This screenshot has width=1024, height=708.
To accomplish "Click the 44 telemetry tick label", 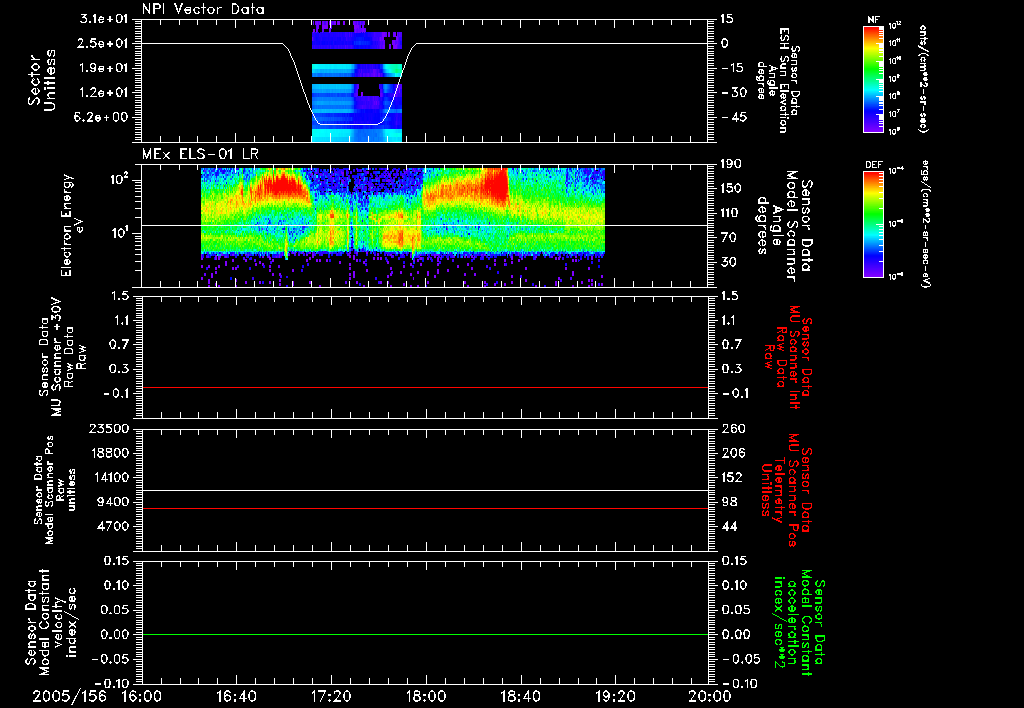I will pos(729,526).
